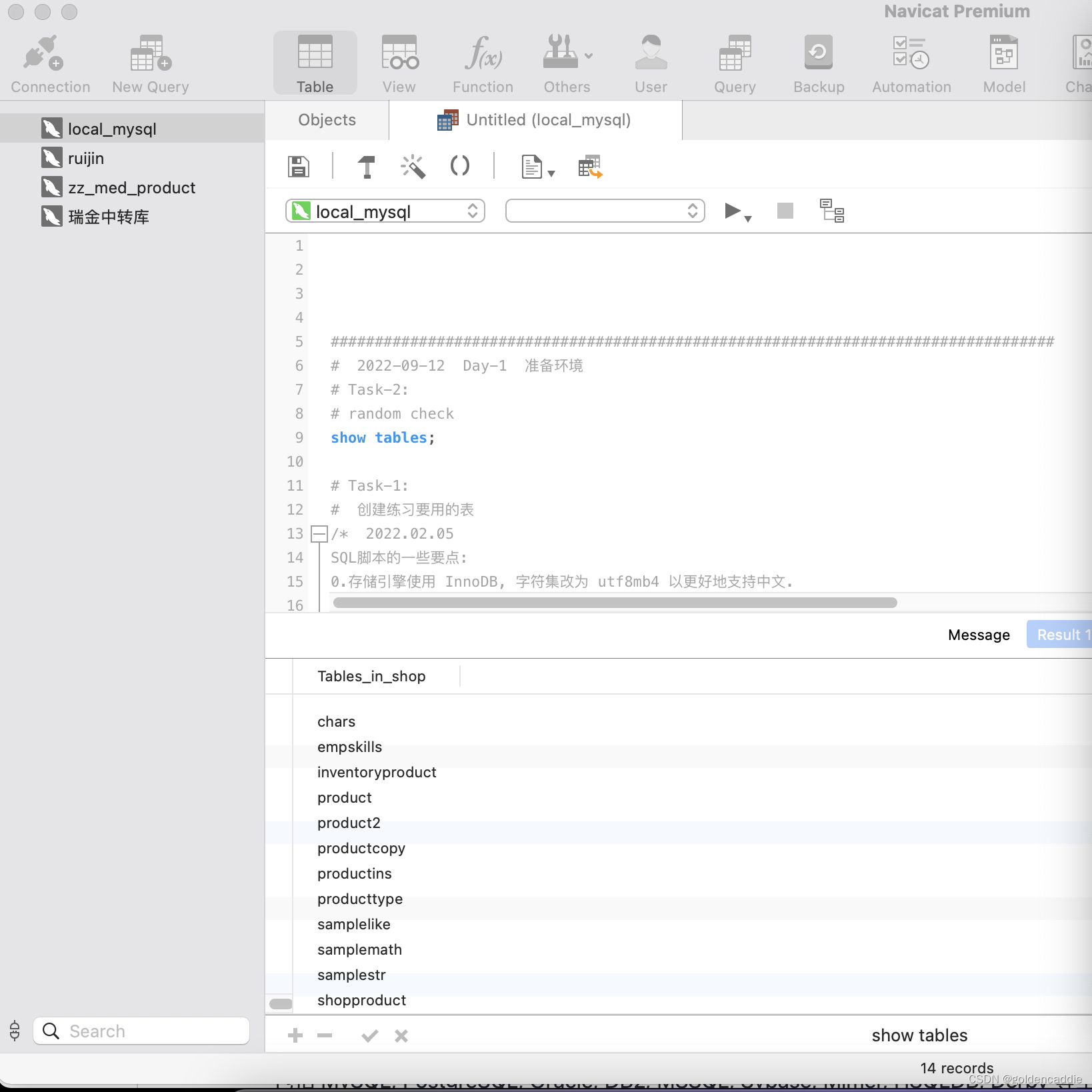Open the User toolbar button
Image resolution: width=1092 pixels, height=1092 pixels.
651,64
